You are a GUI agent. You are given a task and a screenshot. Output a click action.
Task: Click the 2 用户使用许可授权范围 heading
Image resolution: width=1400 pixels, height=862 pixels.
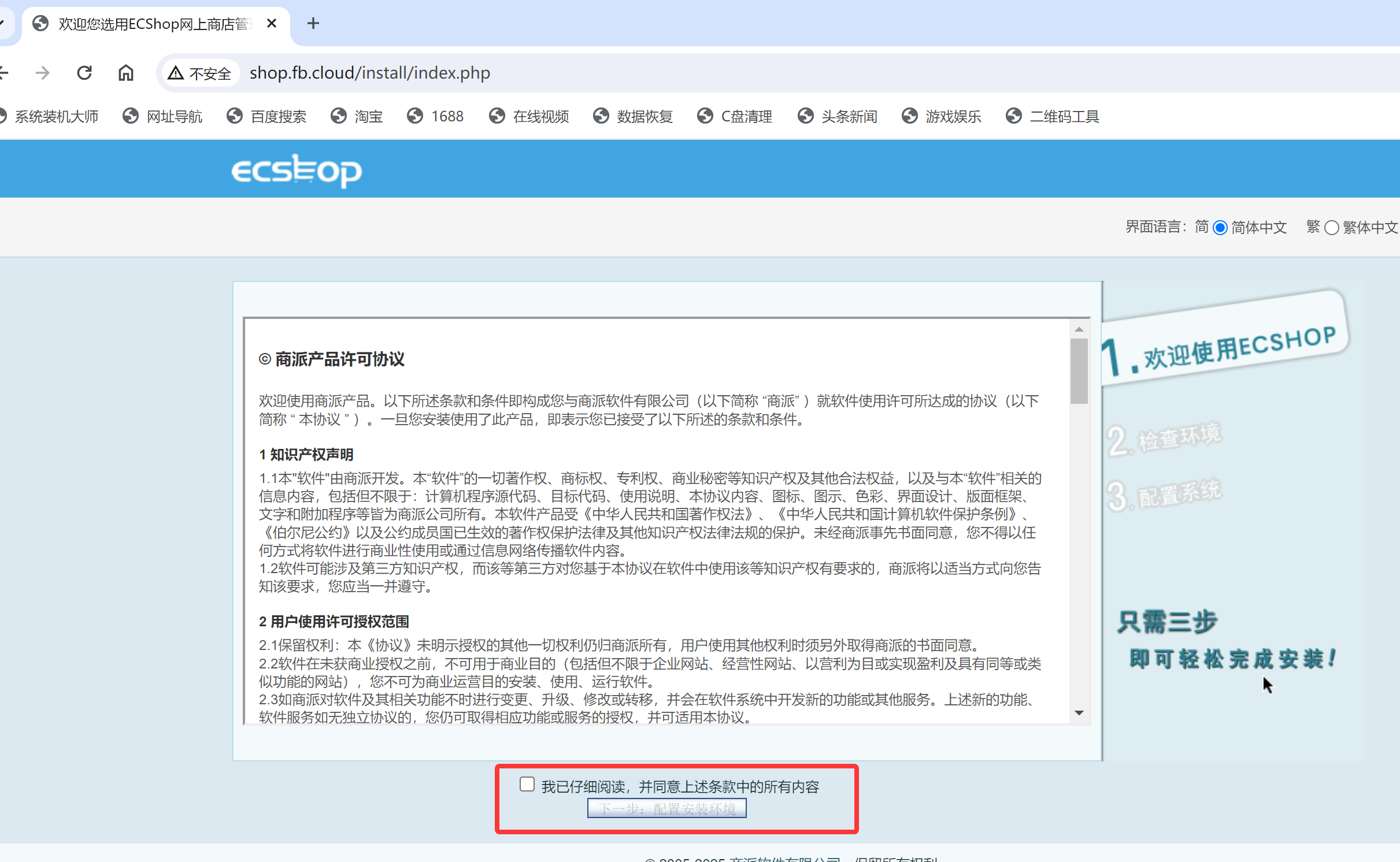click(x=334, y=622)
